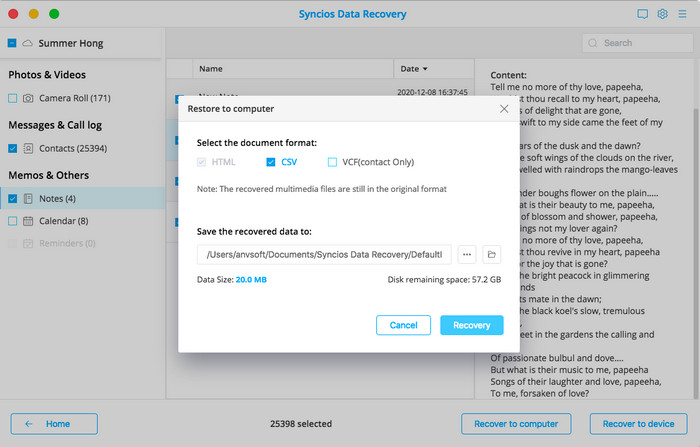The width and height of the screenshot is (700, 447).
Task: Click the feedback message icon in title bar
Action: pos(642,14)
